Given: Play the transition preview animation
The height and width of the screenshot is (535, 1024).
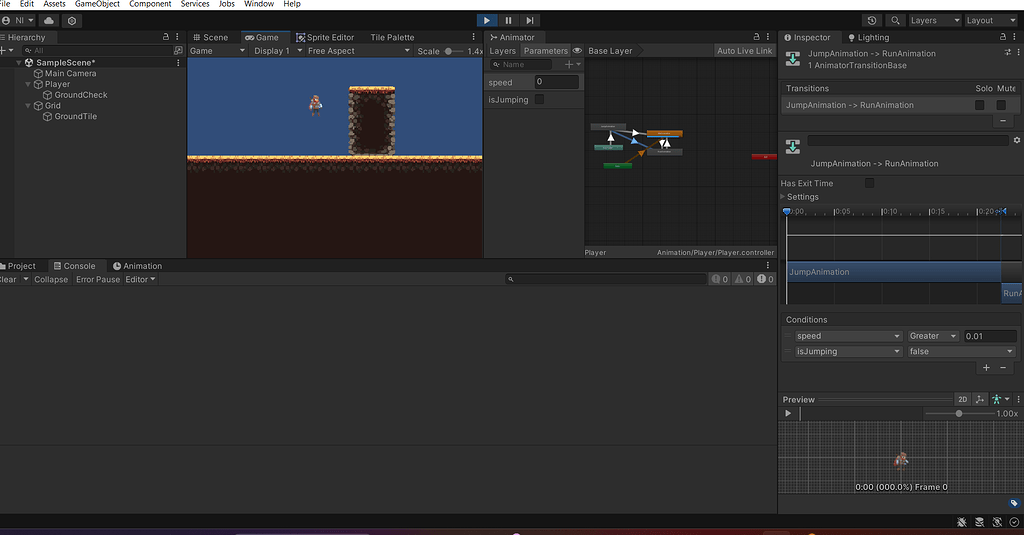Looking at the screenshot, I should tap(788, 413).
